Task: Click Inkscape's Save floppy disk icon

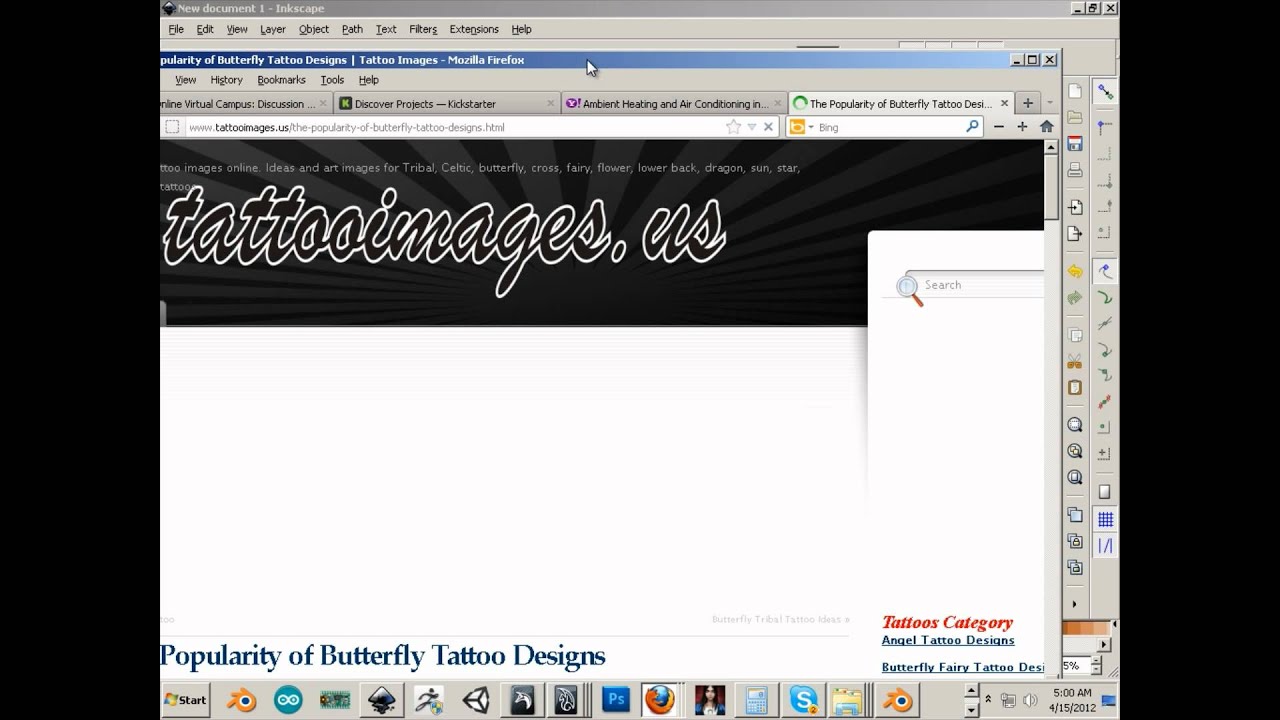Action: click(x=1075, y=144)
